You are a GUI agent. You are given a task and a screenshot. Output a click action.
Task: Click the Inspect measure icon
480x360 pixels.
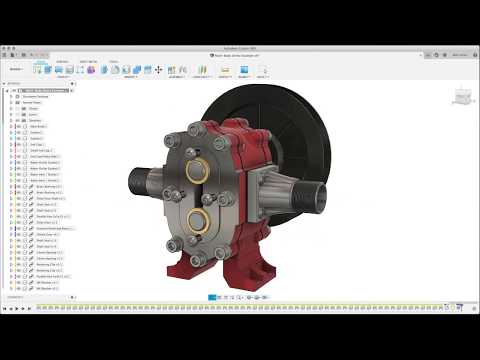tap(225, 70)
